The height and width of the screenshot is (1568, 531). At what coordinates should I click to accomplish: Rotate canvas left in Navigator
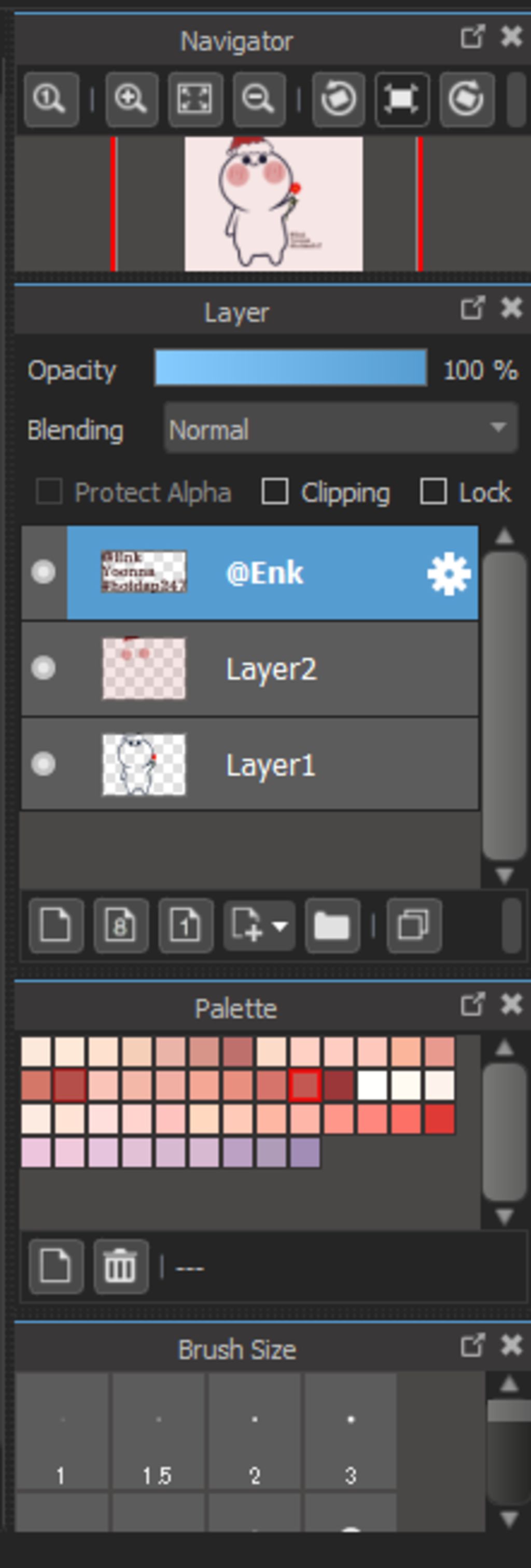click(339, 99)
